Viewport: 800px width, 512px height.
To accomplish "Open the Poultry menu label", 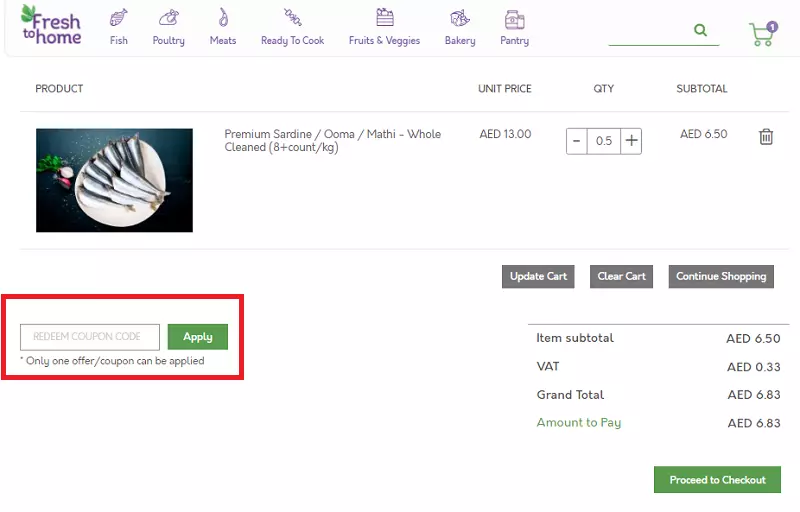I will coord(168,41).
